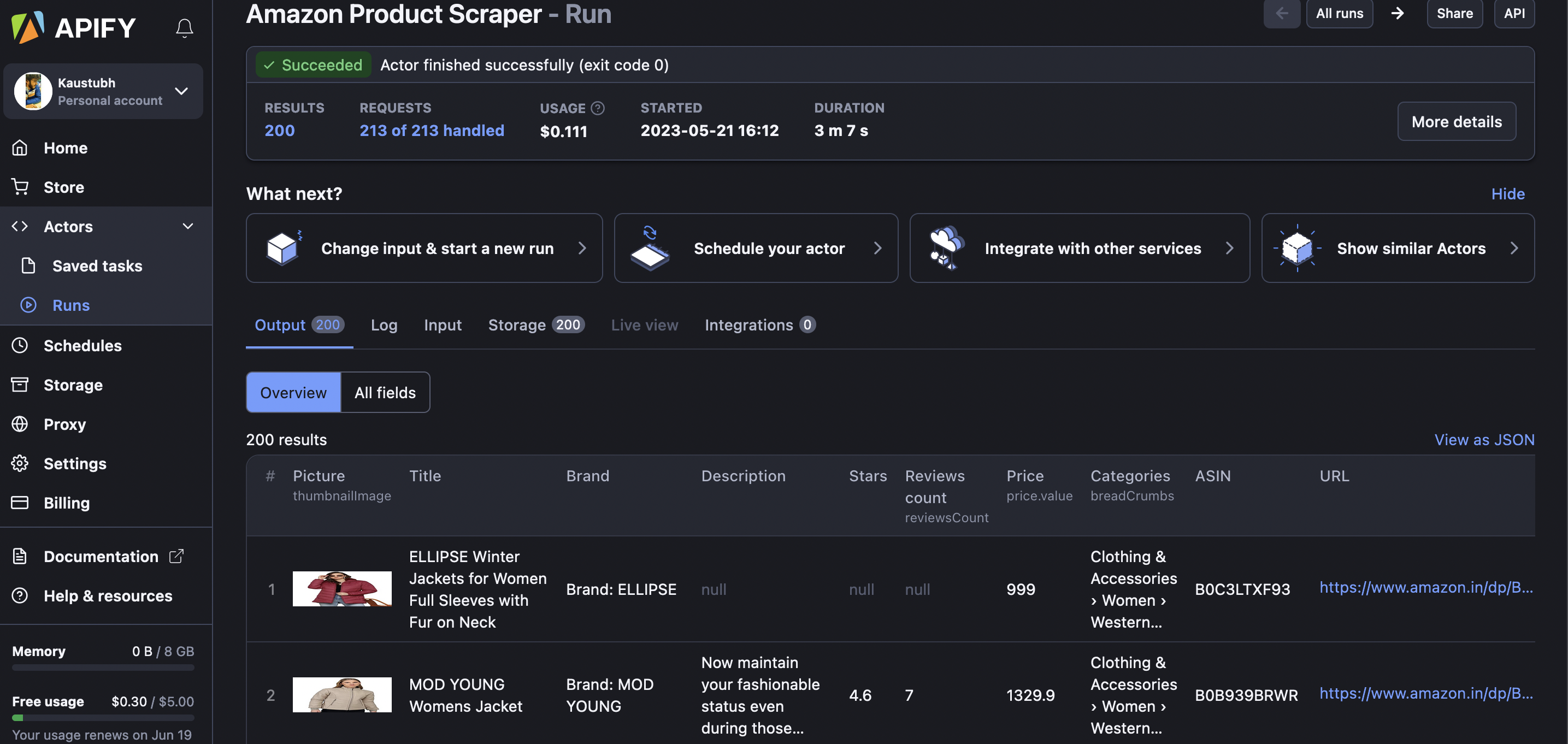Click the Proxy globe icon
Image resolution: width=1568 pixels, height=744 pixels.
click(x=20, y=424)
